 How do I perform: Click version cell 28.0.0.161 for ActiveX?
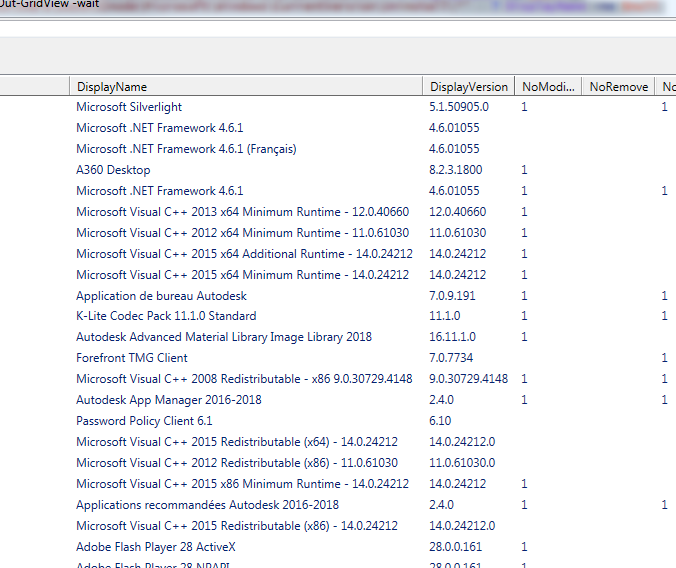click(455, 547)
